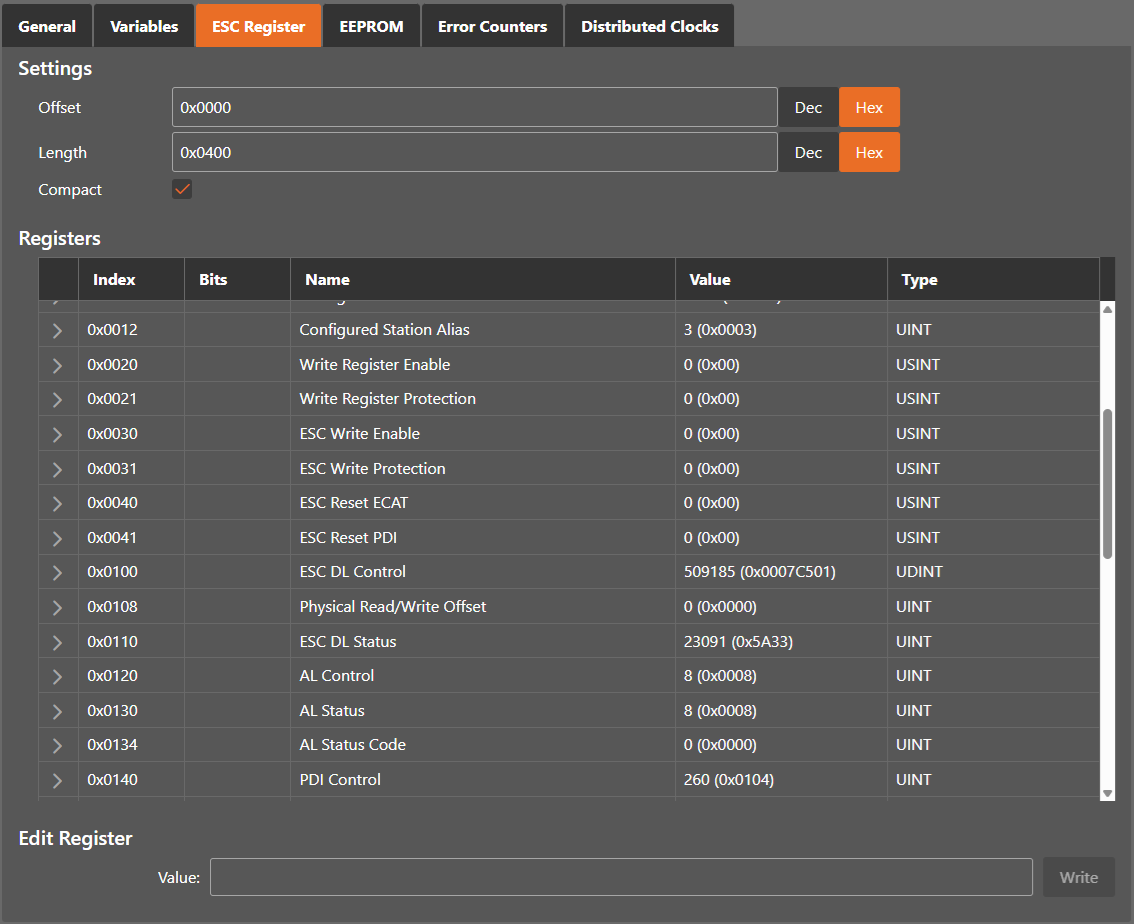Viewport: 1134px width, 924px height.
Task: Select the 'Write Register Protection' name cell
Action: click(482, 398)
